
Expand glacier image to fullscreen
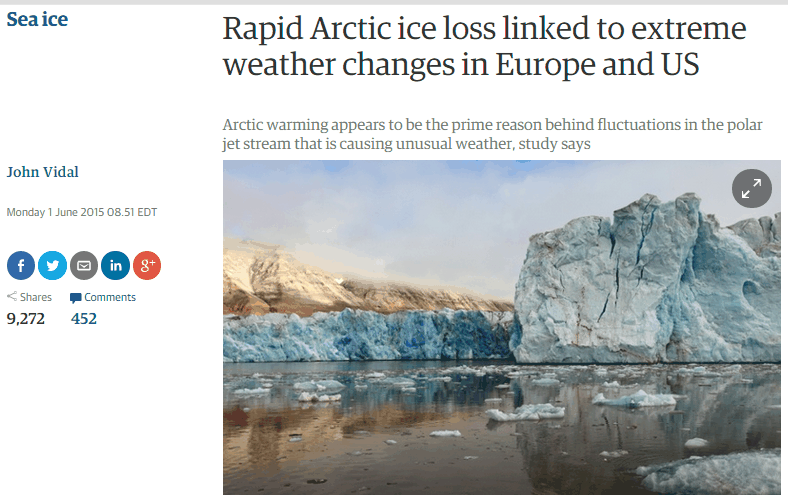point(751,188)
